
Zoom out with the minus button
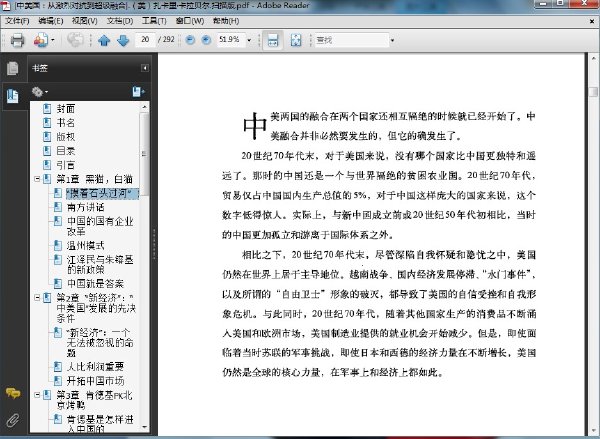[190, 39]
